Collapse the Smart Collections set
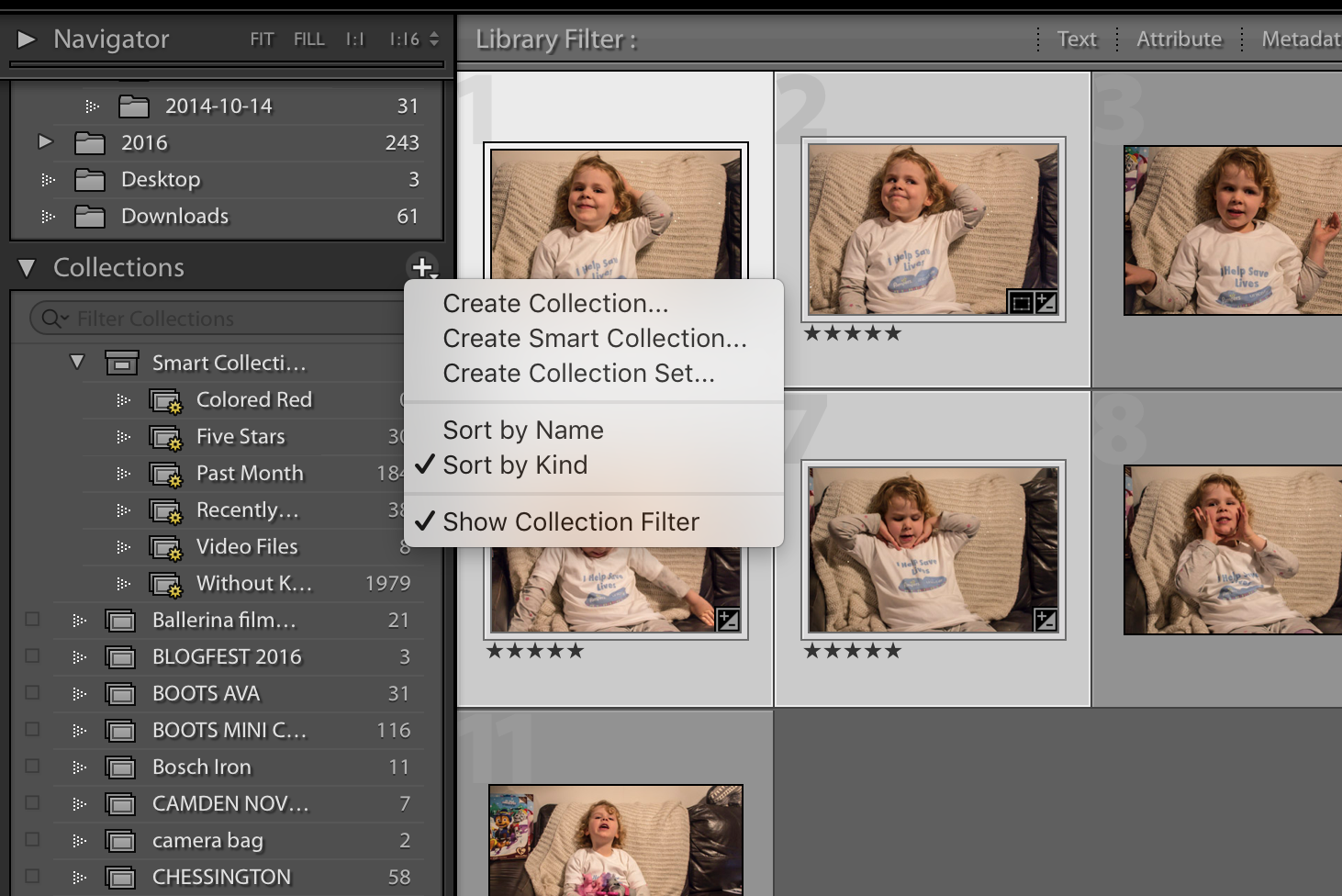Image resolution: width=1342 pixels, height=896 pixels. click(77, 363)
